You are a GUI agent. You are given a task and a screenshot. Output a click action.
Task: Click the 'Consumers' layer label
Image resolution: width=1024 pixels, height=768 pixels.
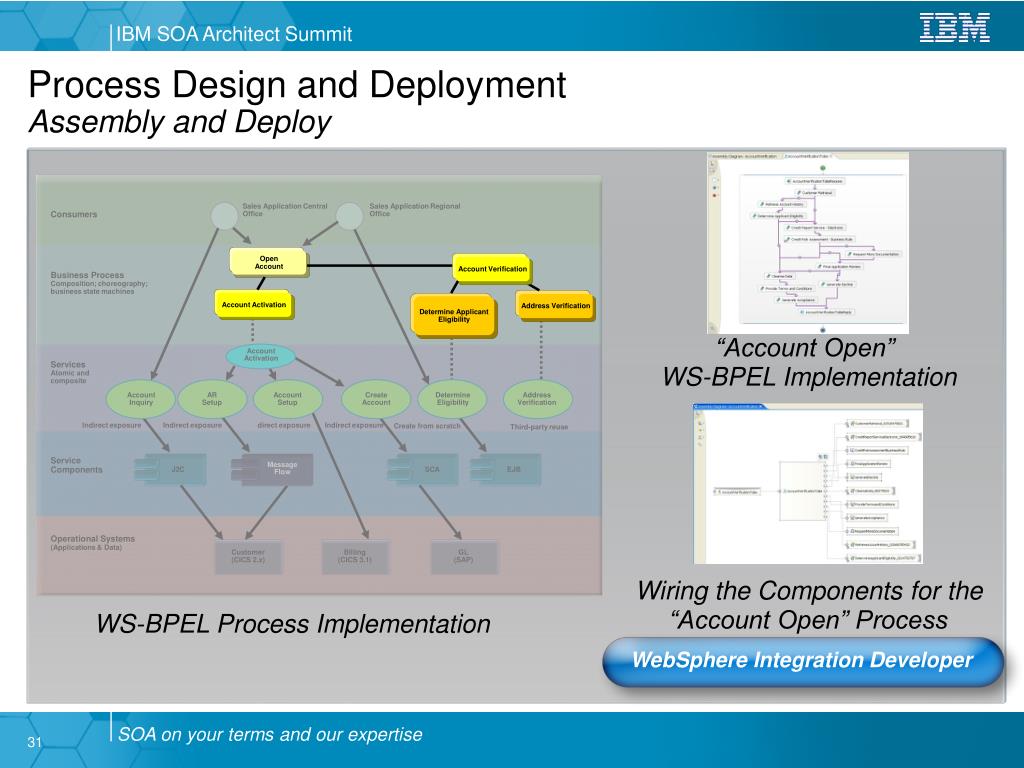click(x=74, y=214)
